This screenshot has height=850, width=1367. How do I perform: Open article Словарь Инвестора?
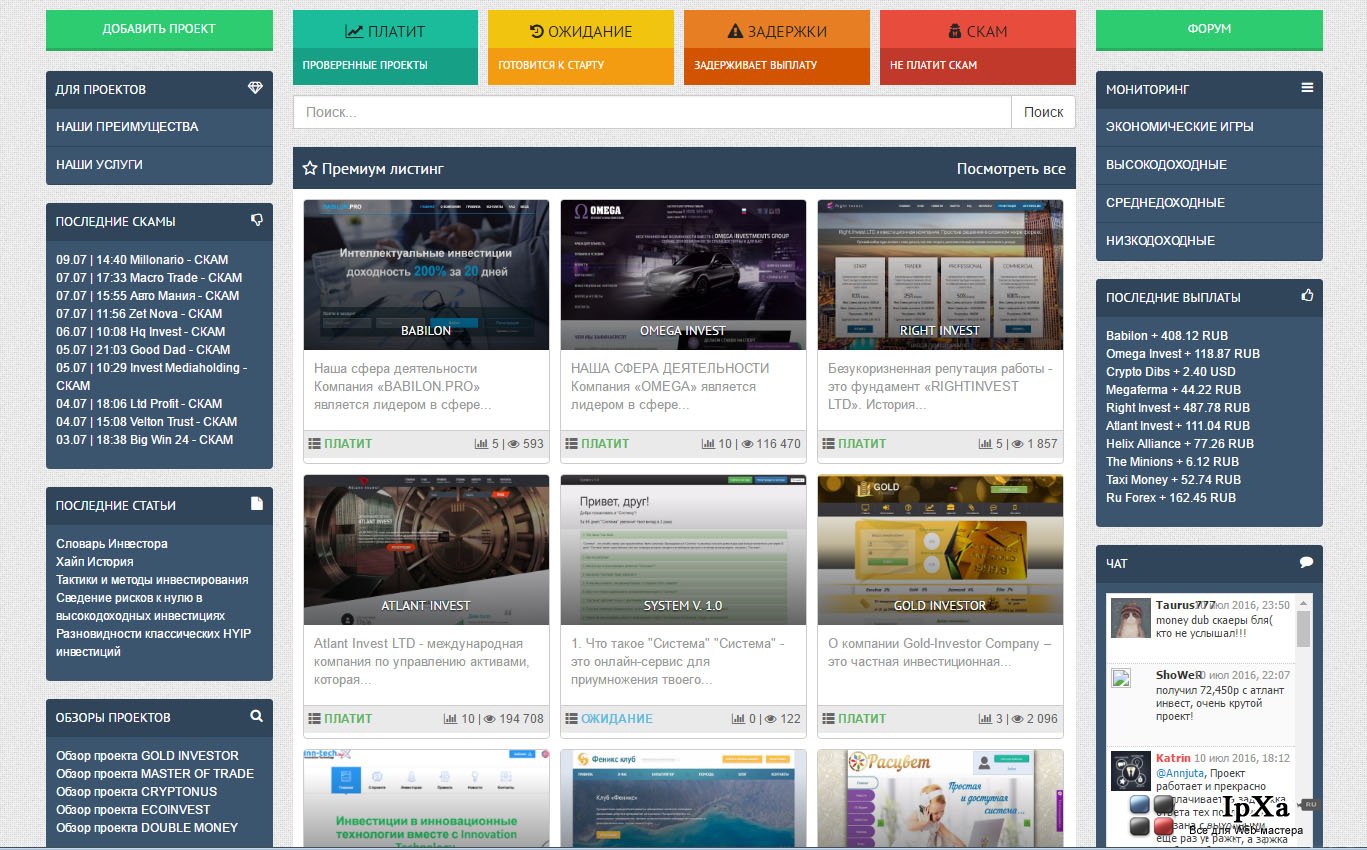tap(112, 544)
